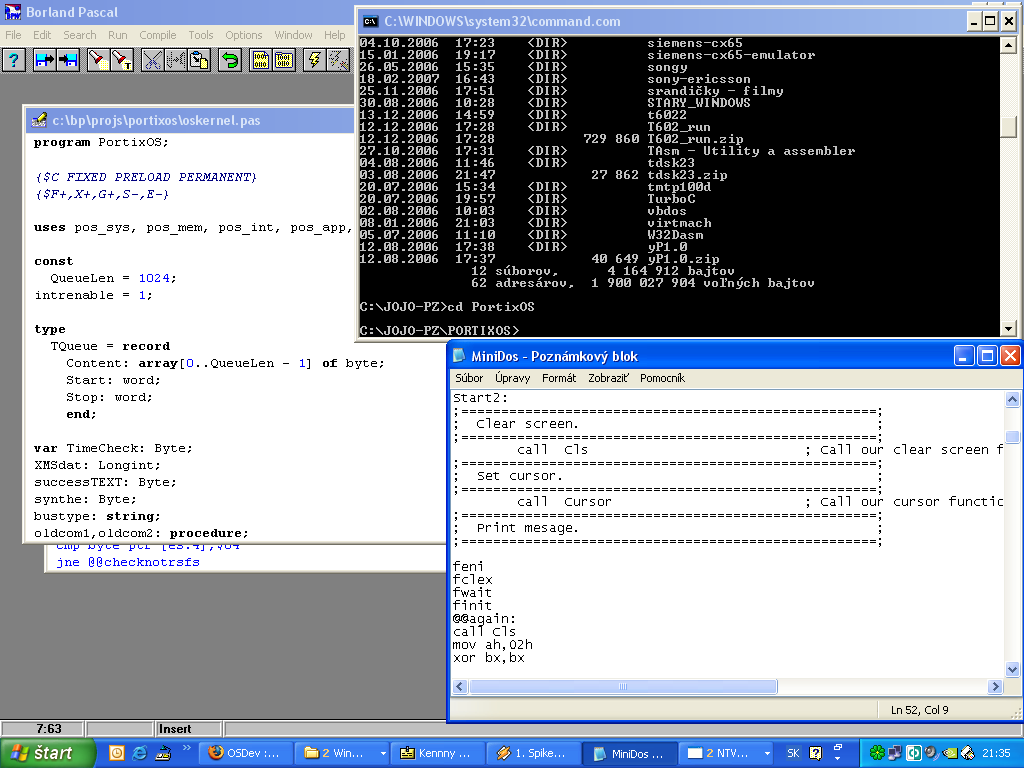This screenshot has width=1024, height=768.
Task: Click the Help question mark toolbar icon
Action: tap(13, 60)
